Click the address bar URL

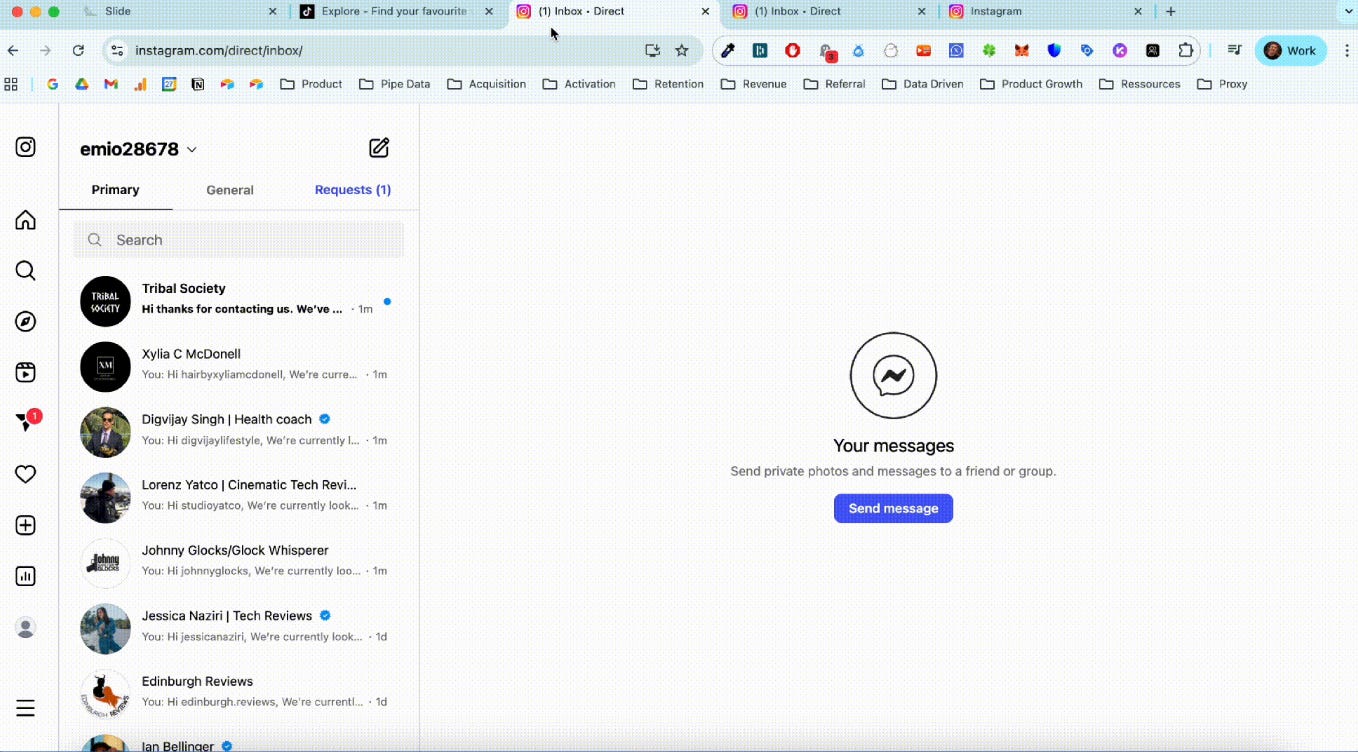(x=219, y=50)
